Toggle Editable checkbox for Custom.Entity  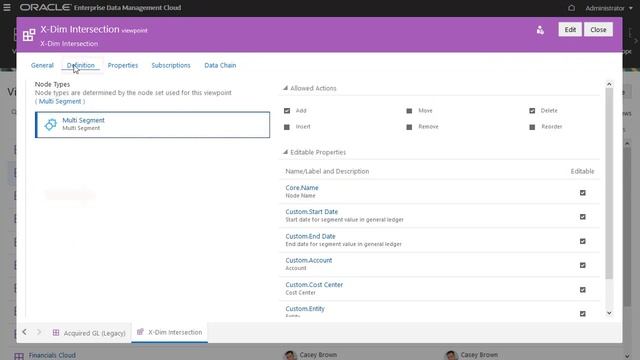(x=582, y=313)
